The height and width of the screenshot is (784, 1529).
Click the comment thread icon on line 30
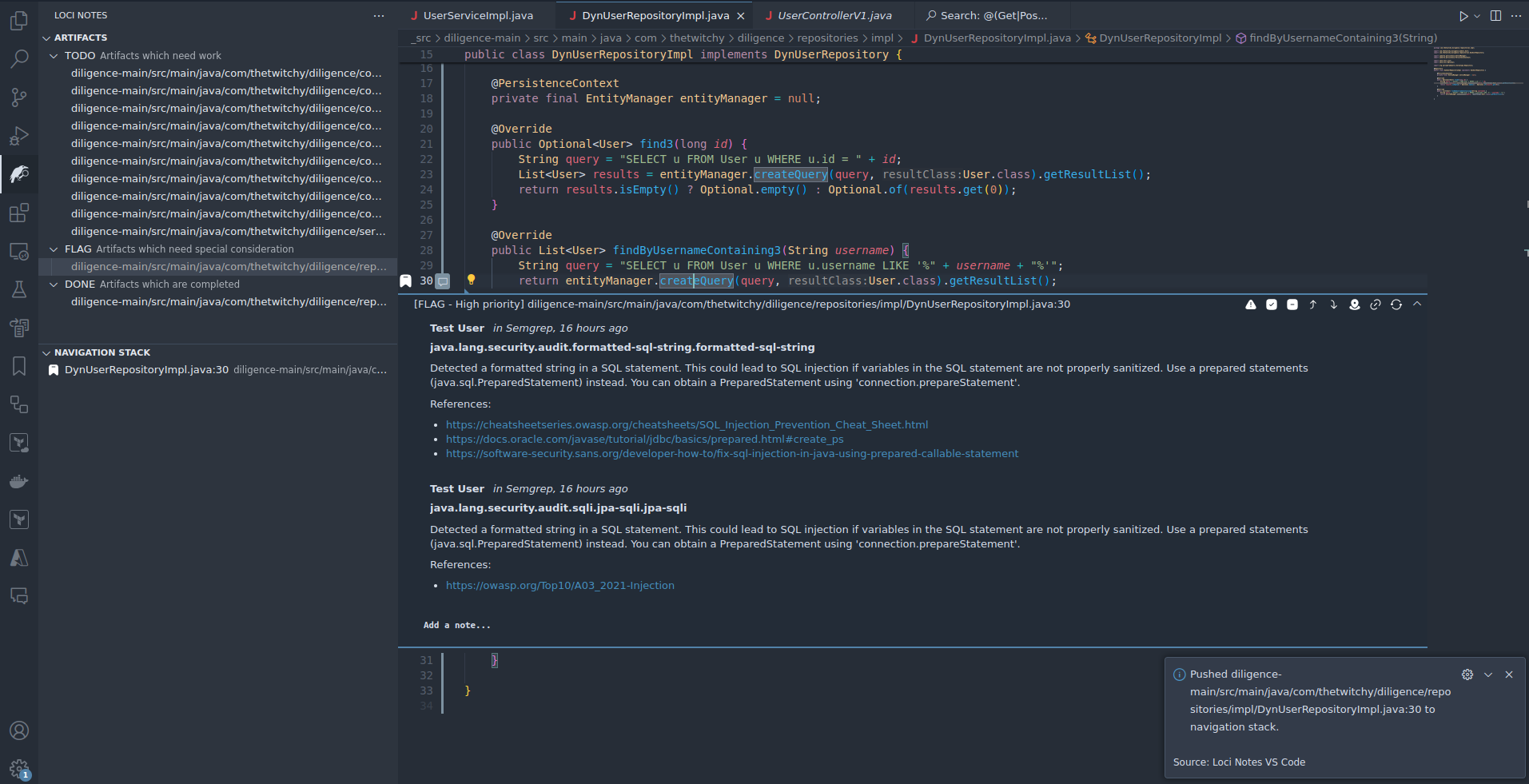[x=443, y=281]
